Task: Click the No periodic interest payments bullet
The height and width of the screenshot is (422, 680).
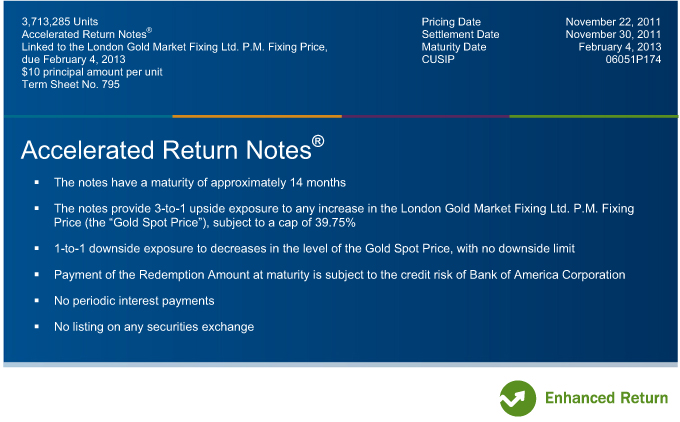Action: click(134, 301)
